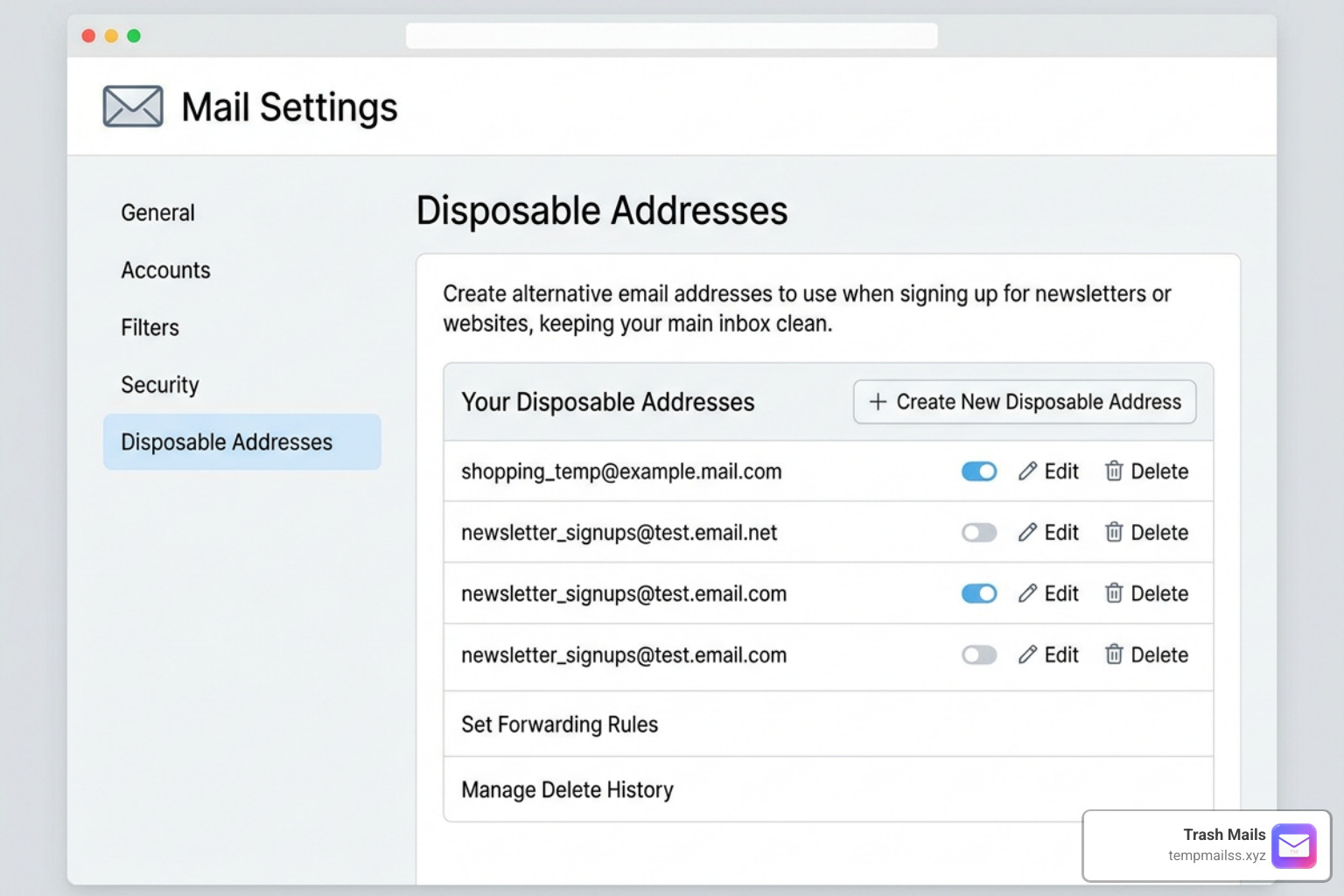Viewport: 1344px width, 896px height.
Task: Edit the newsletter_signups@test.email.net address
Action: (x=1048, y=533)
